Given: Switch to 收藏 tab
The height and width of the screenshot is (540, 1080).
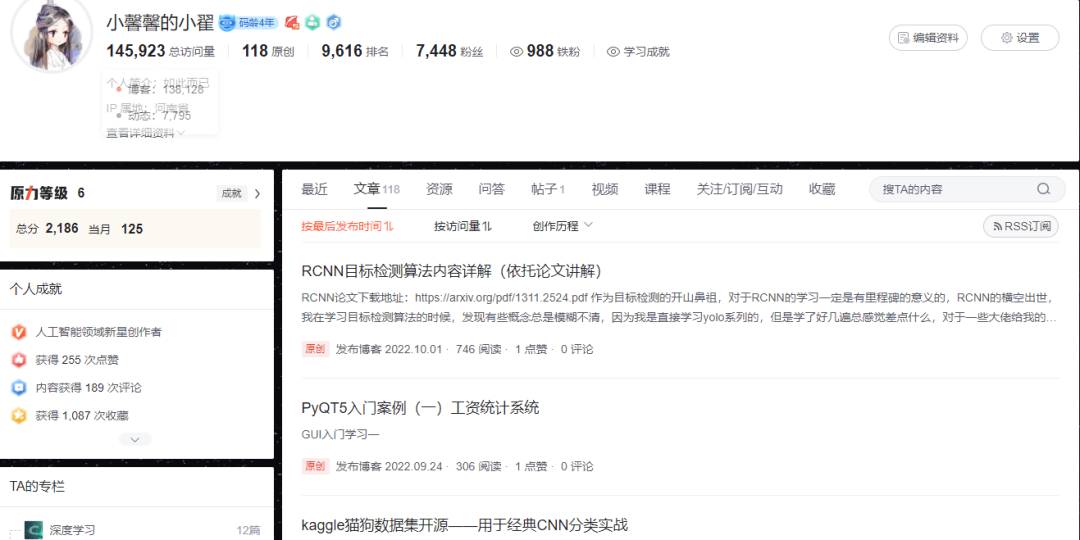Looking at the screenshot, I should point(822,189).
